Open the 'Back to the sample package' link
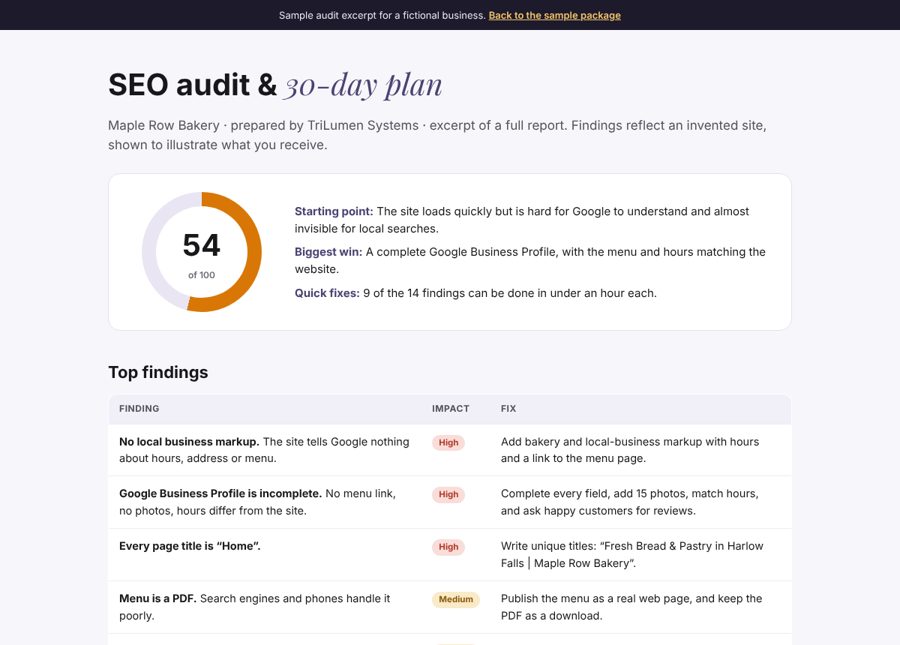Screen dimensions: 900x645 (x=554, y=15)
